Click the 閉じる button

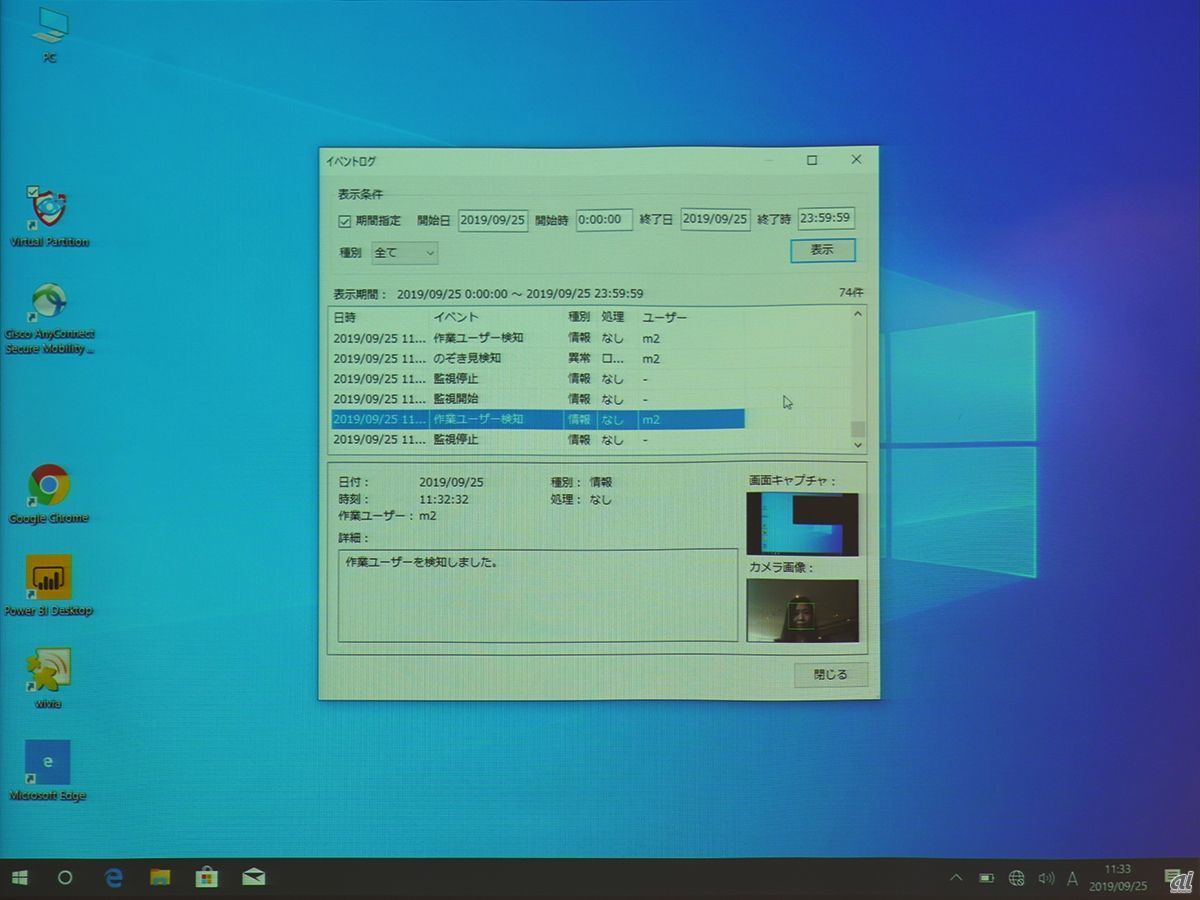click(x=830, y=675)
